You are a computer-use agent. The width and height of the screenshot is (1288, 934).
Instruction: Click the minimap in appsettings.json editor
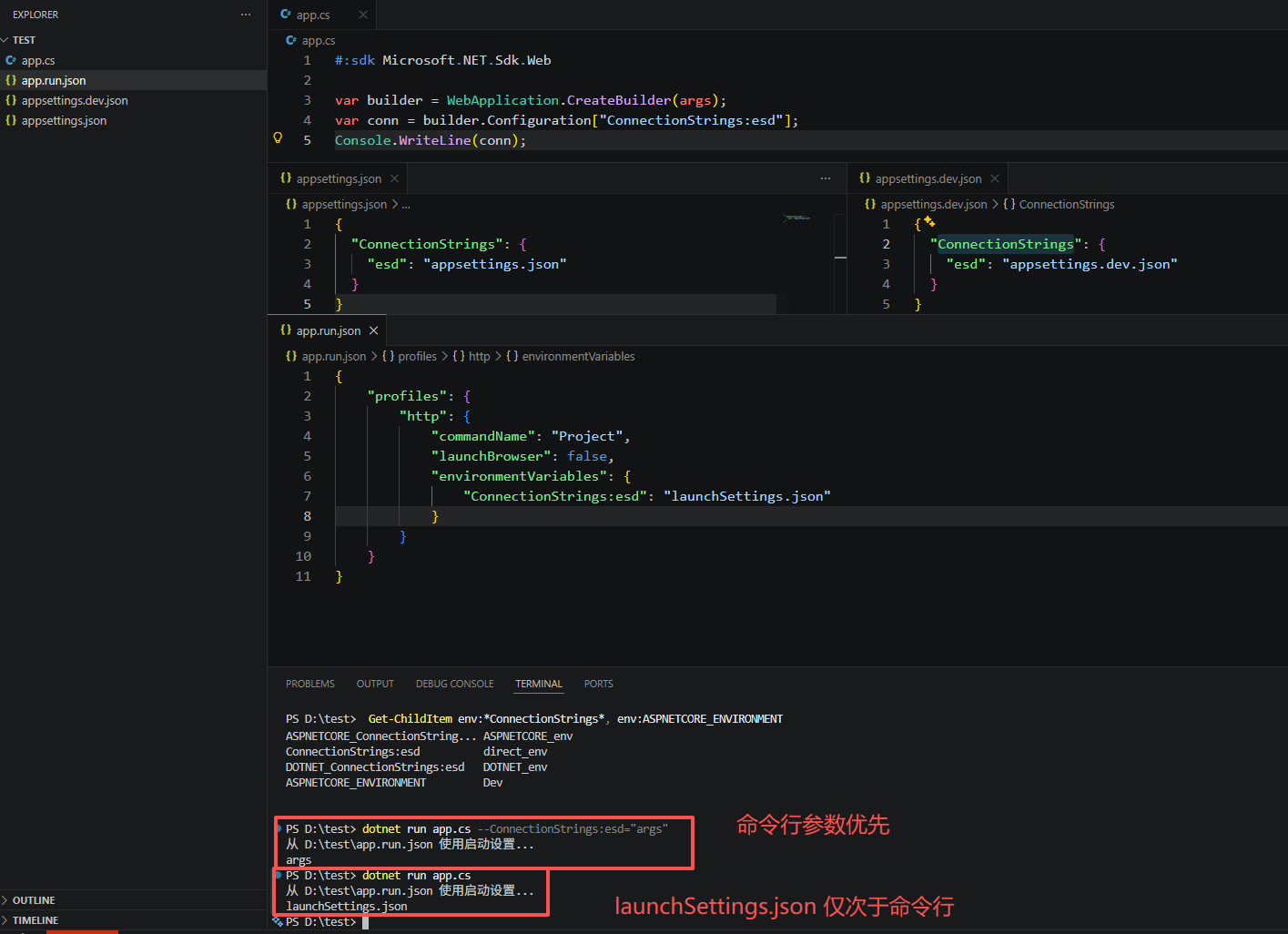coord(797,218)
